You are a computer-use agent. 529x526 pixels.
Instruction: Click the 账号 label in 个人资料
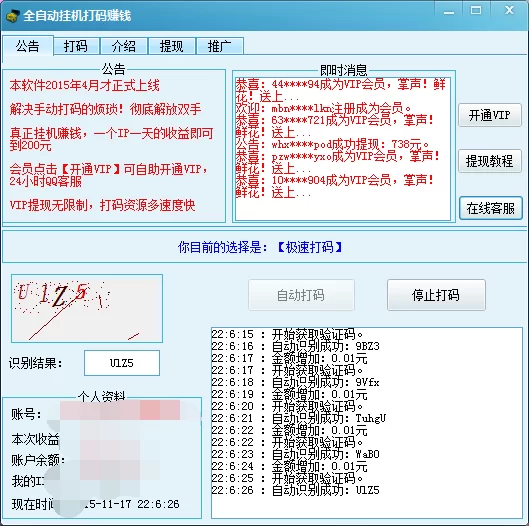(26, 414)
